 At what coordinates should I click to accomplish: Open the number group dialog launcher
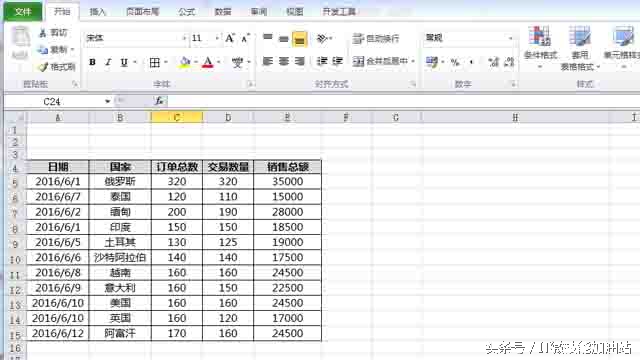pos(513,84)
